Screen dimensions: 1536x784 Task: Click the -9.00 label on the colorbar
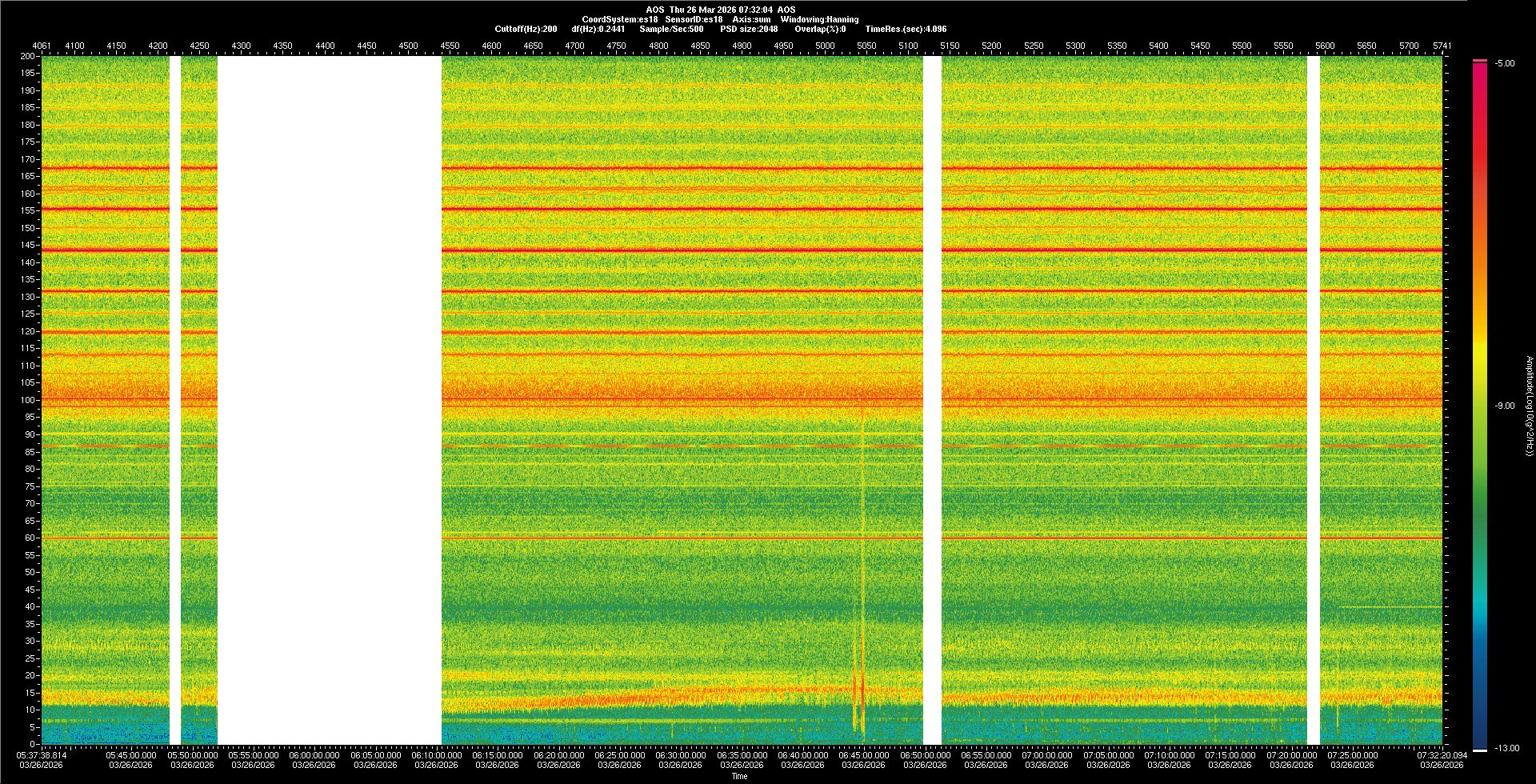(1504, 406)
